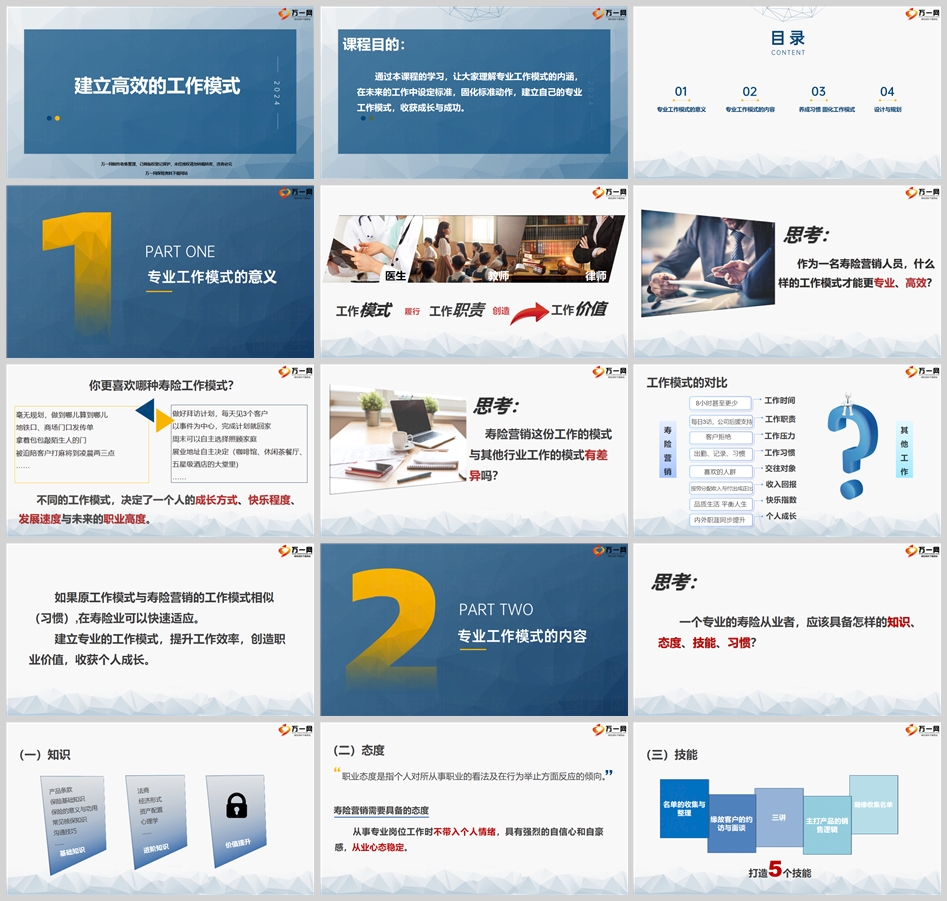Open the PART TWO section slide
This screenshot has width=947, height=901.
click(x=474, y=629)
